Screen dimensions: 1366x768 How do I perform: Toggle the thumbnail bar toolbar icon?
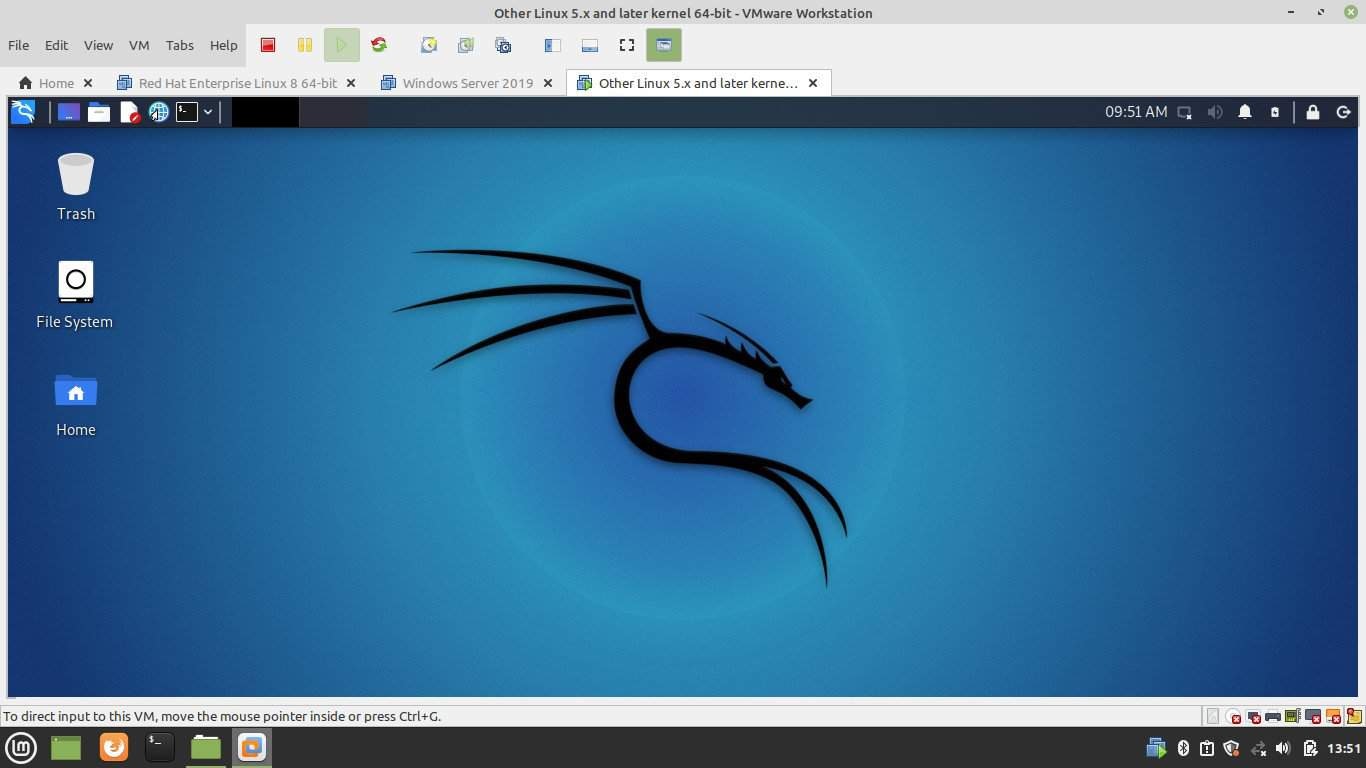[x=590, y=45]
